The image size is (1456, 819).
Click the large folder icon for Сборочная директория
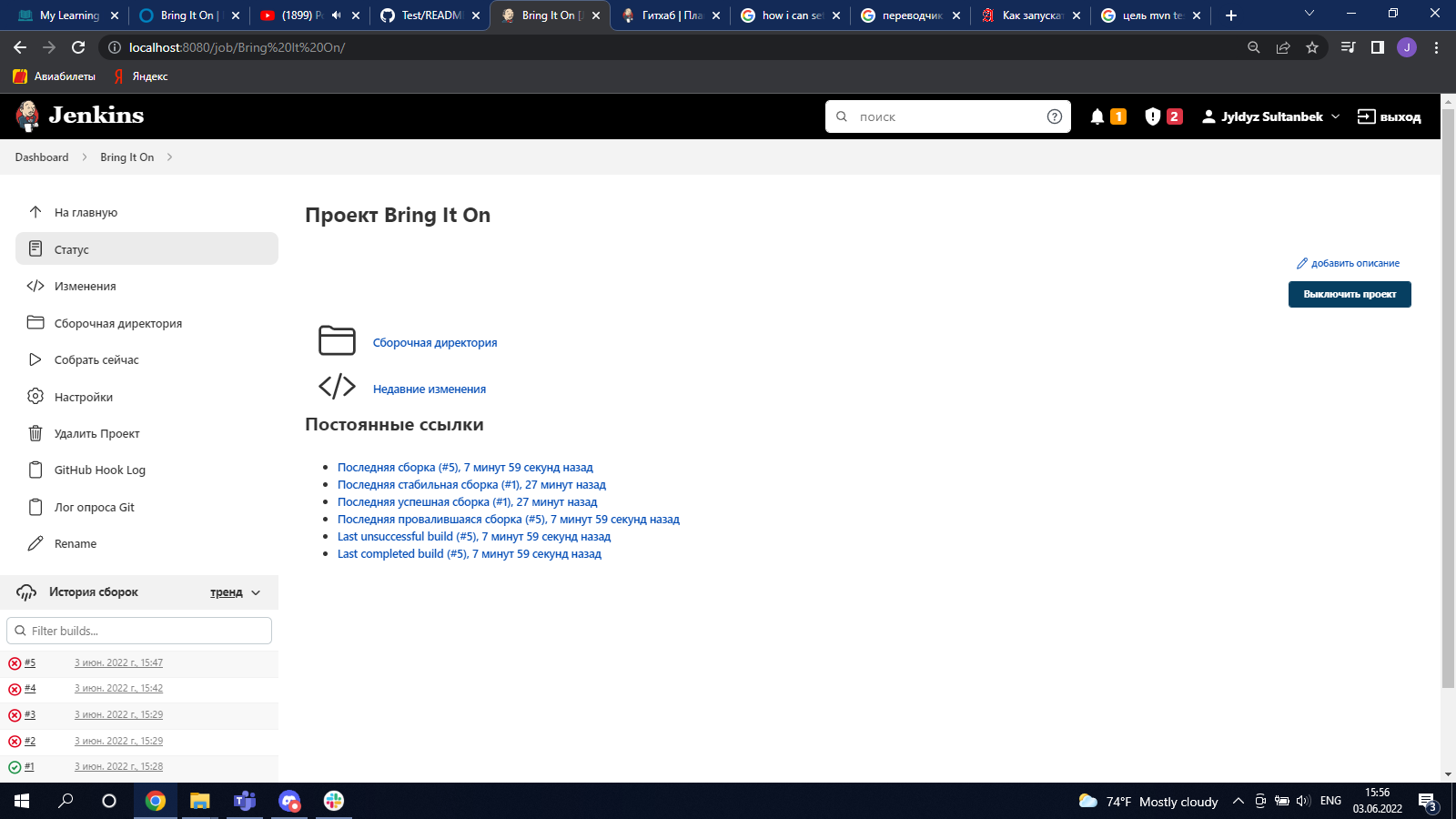pos(337,340)
